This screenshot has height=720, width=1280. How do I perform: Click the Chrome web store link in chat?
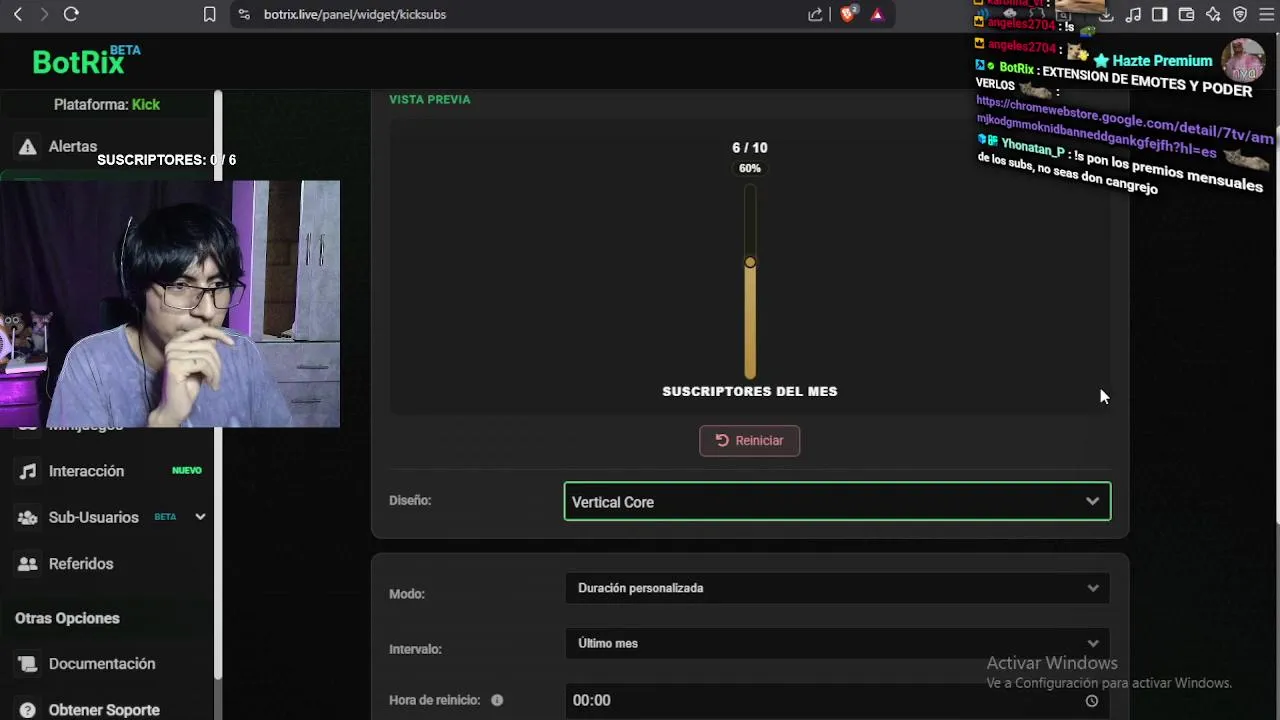click(1124, 128)
